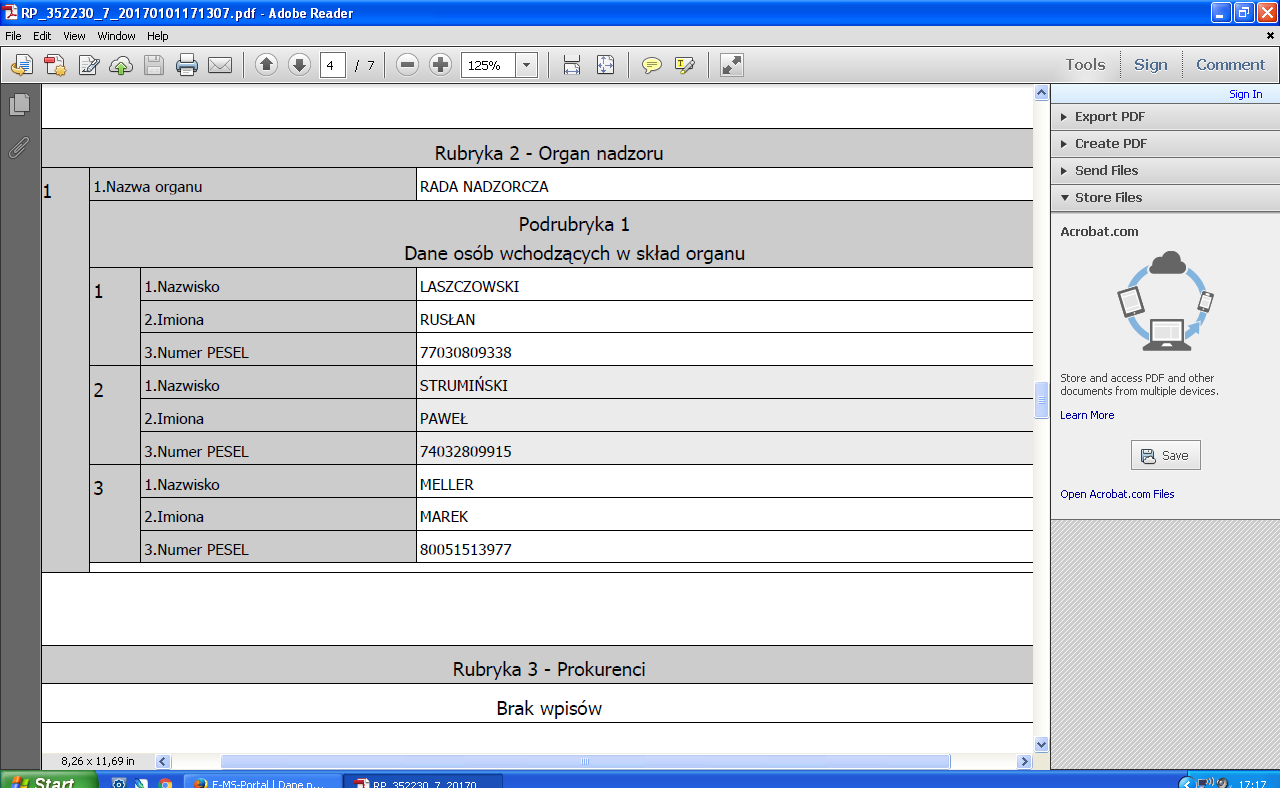Expand the Export PDF section
Screen dimensions: 1287x788
coord(1109,117)
